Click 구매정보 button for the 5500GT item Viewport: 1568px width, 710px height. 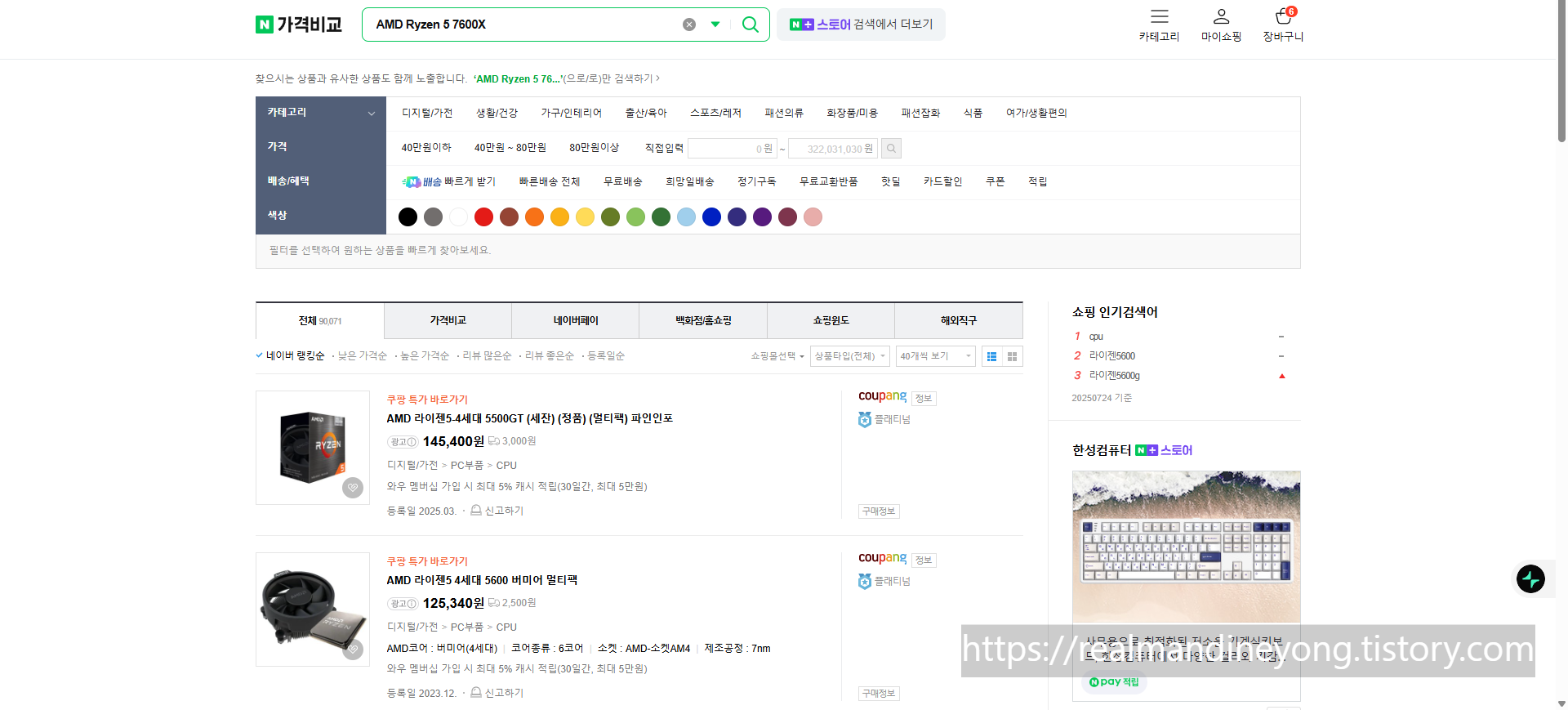coord(879,511)
